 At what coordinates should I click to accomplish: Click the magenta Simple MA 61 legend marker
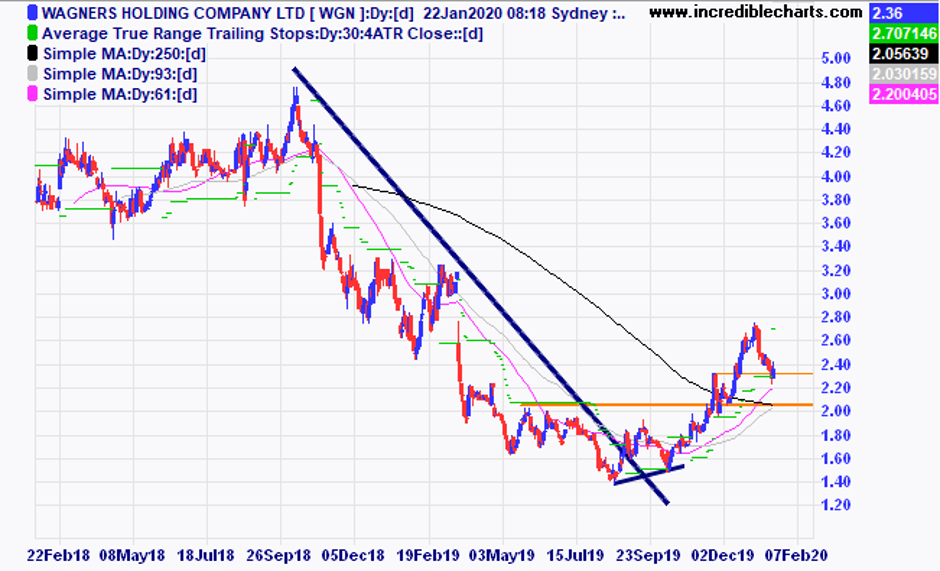32,94
